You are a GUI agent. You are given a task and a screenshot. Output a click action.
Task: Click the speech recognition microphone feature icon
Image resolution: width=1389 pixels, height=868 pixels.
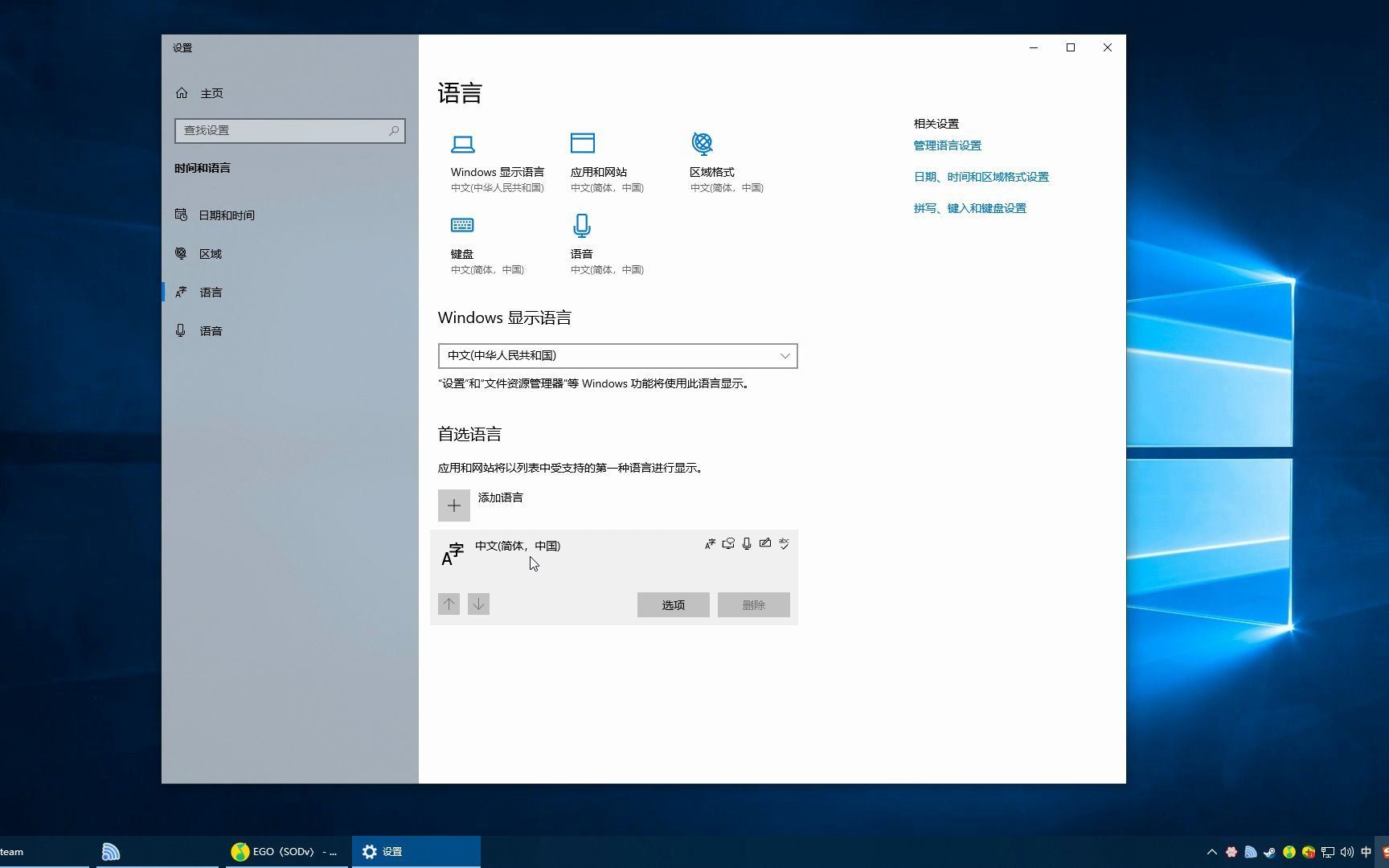[x=747, y=544]
